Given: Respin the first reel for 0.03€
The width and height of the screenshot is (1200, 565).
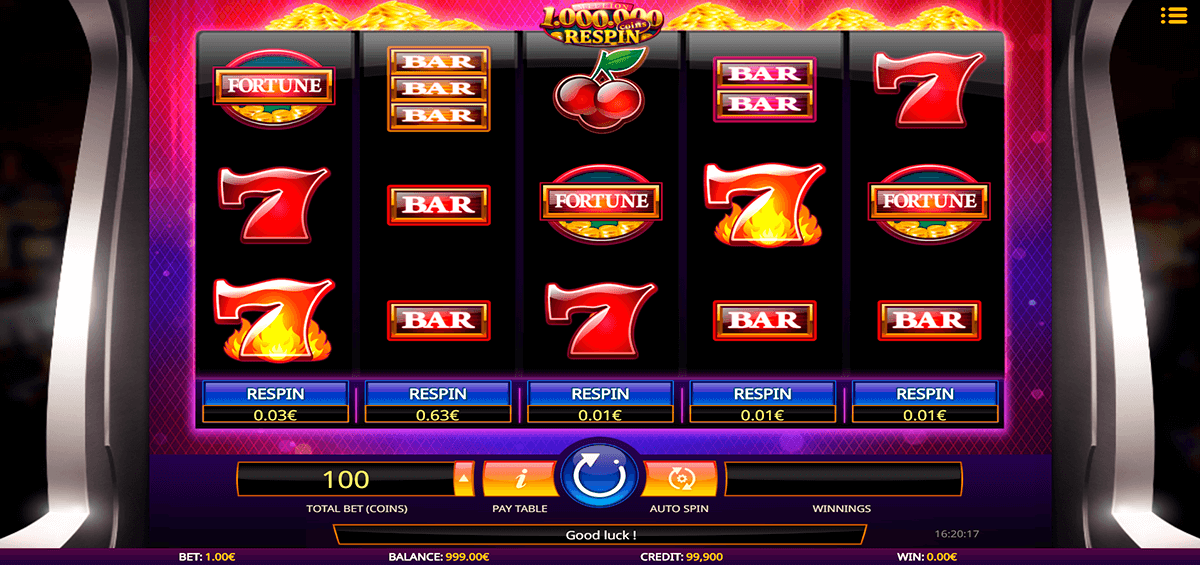Looking at the screenshot, I should pos(275,403).
